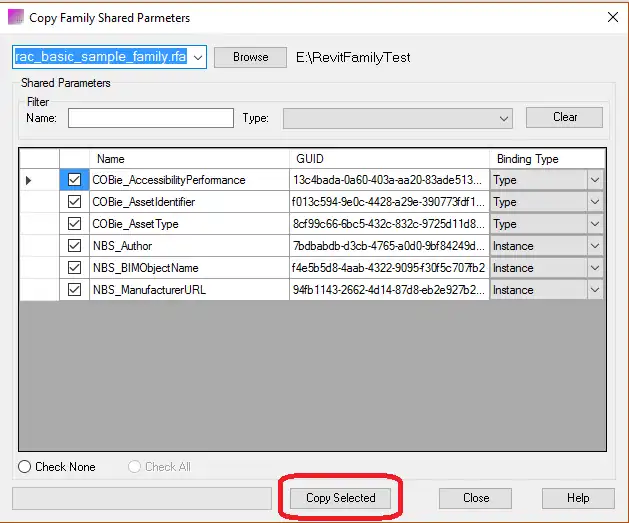
Task: Open Help for this dialog
Action: (x=578, y=498)
